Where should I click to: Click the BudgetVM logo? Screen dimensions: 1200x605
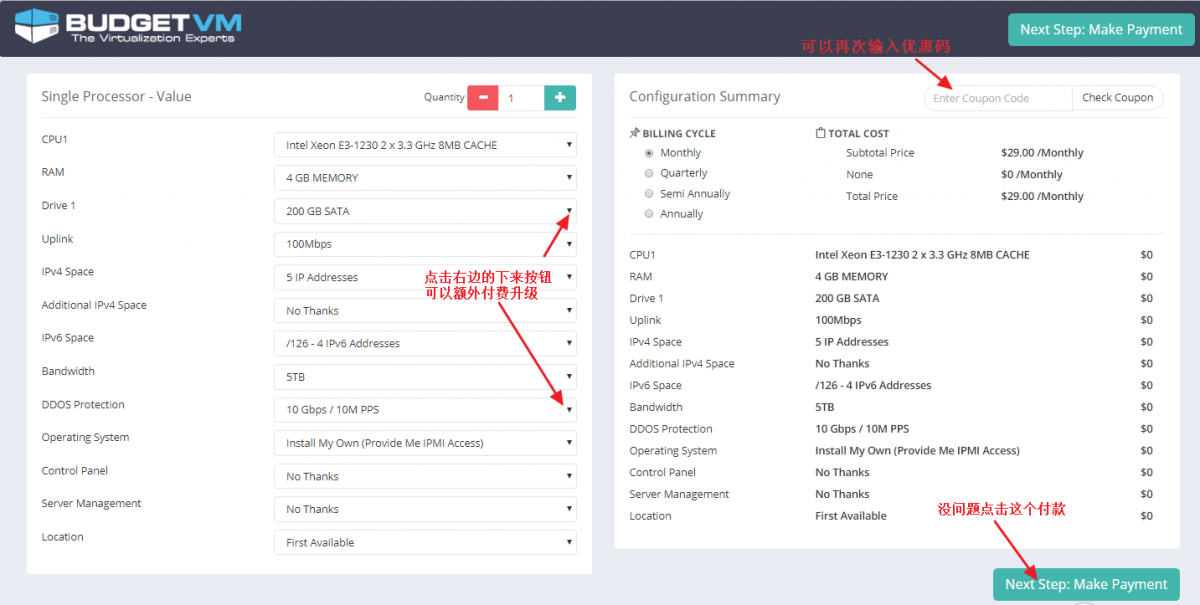click(128, 27)
